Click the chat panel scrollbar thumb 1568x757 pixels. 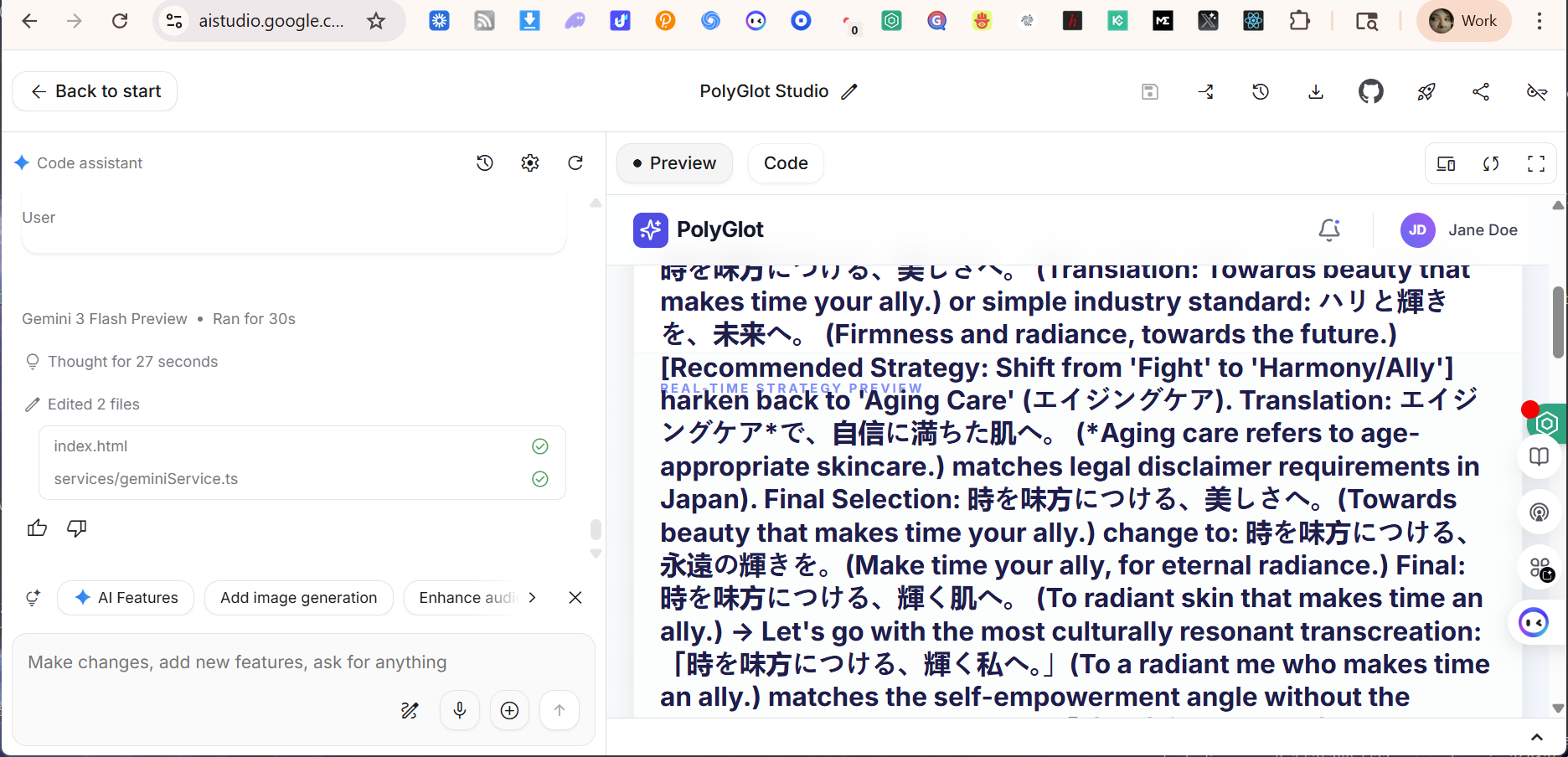596,529
